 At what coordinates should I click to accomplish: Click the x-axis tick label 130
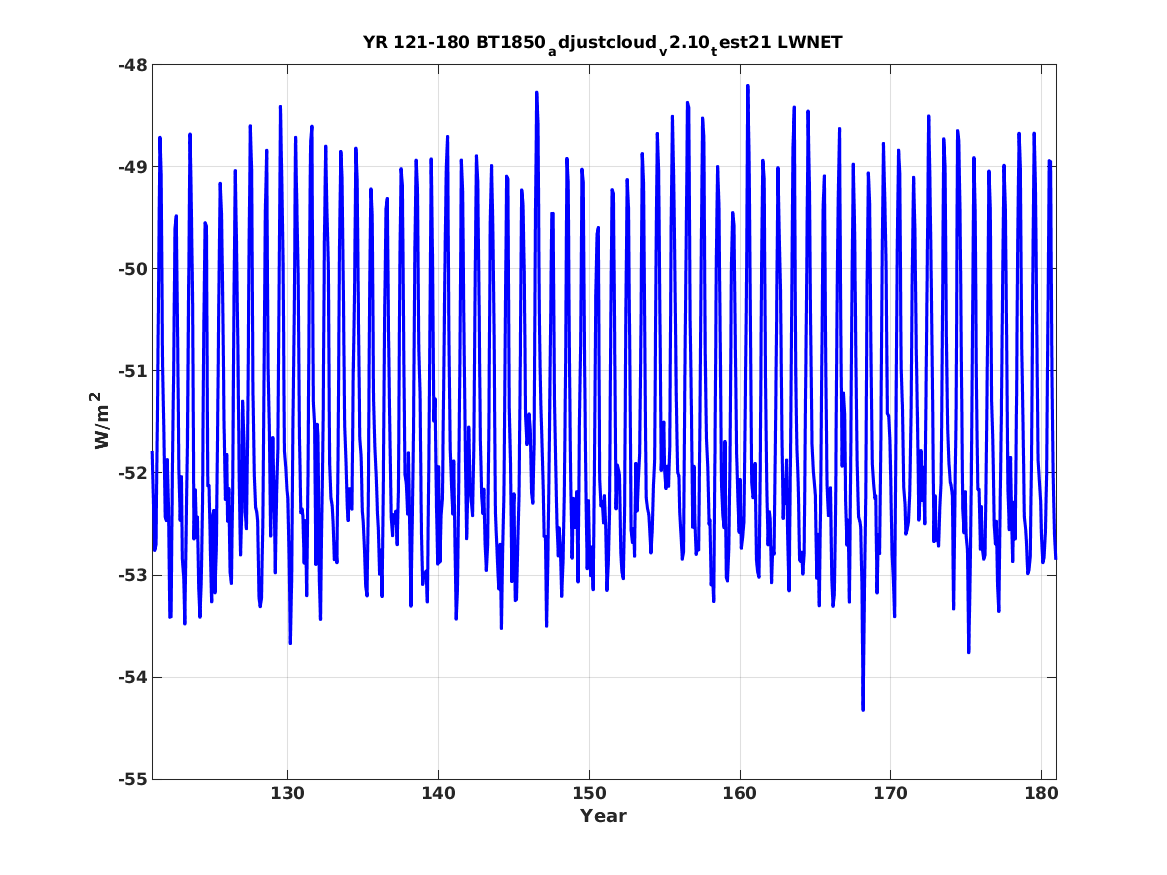[x=287, y=794]
